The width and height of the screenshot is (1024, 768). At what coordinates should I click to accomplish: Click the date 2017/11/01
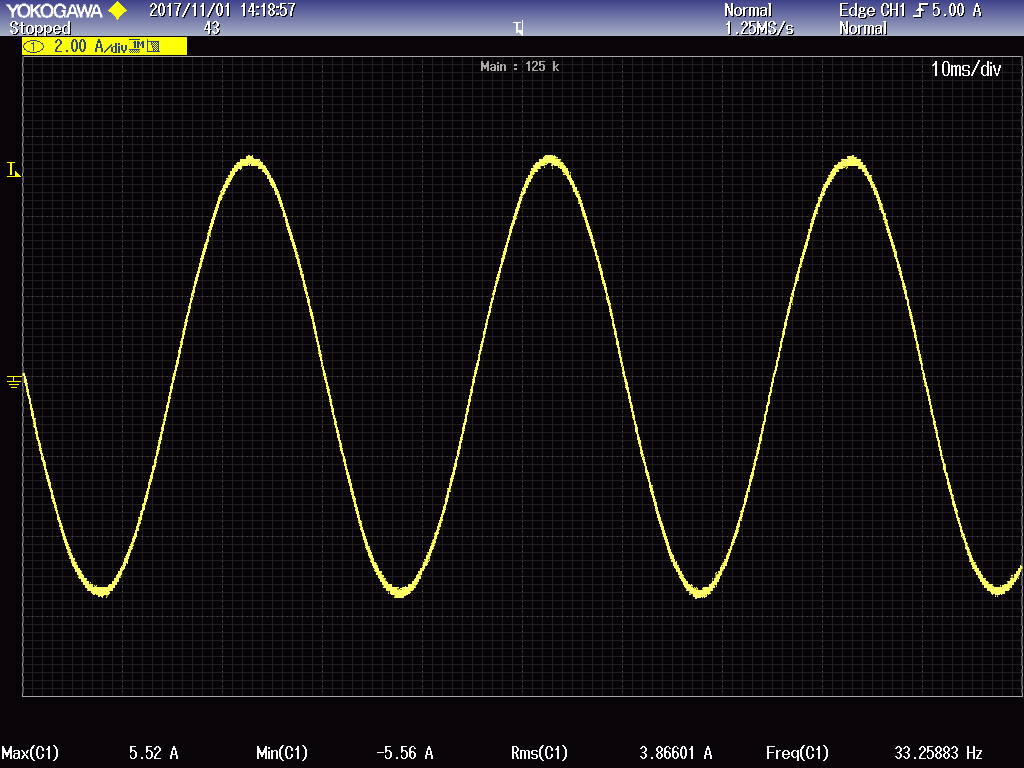click(190, 10)
